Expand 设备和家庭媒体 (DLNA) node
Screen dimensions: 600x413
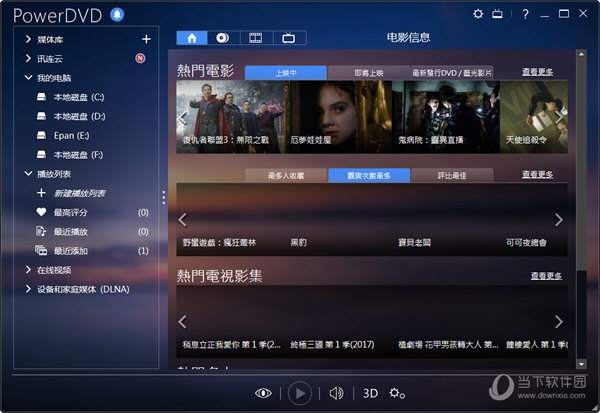point(28,289)
